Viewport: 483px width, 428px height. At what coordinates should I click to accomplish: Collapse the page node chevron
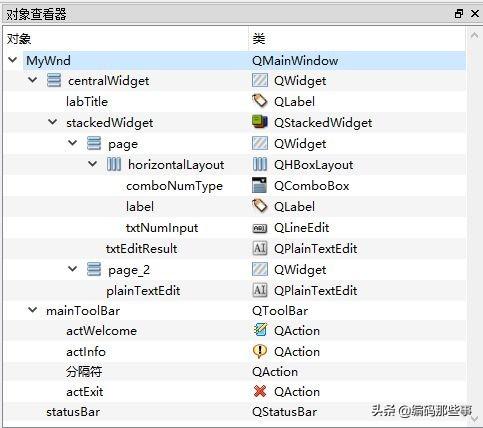73,143
